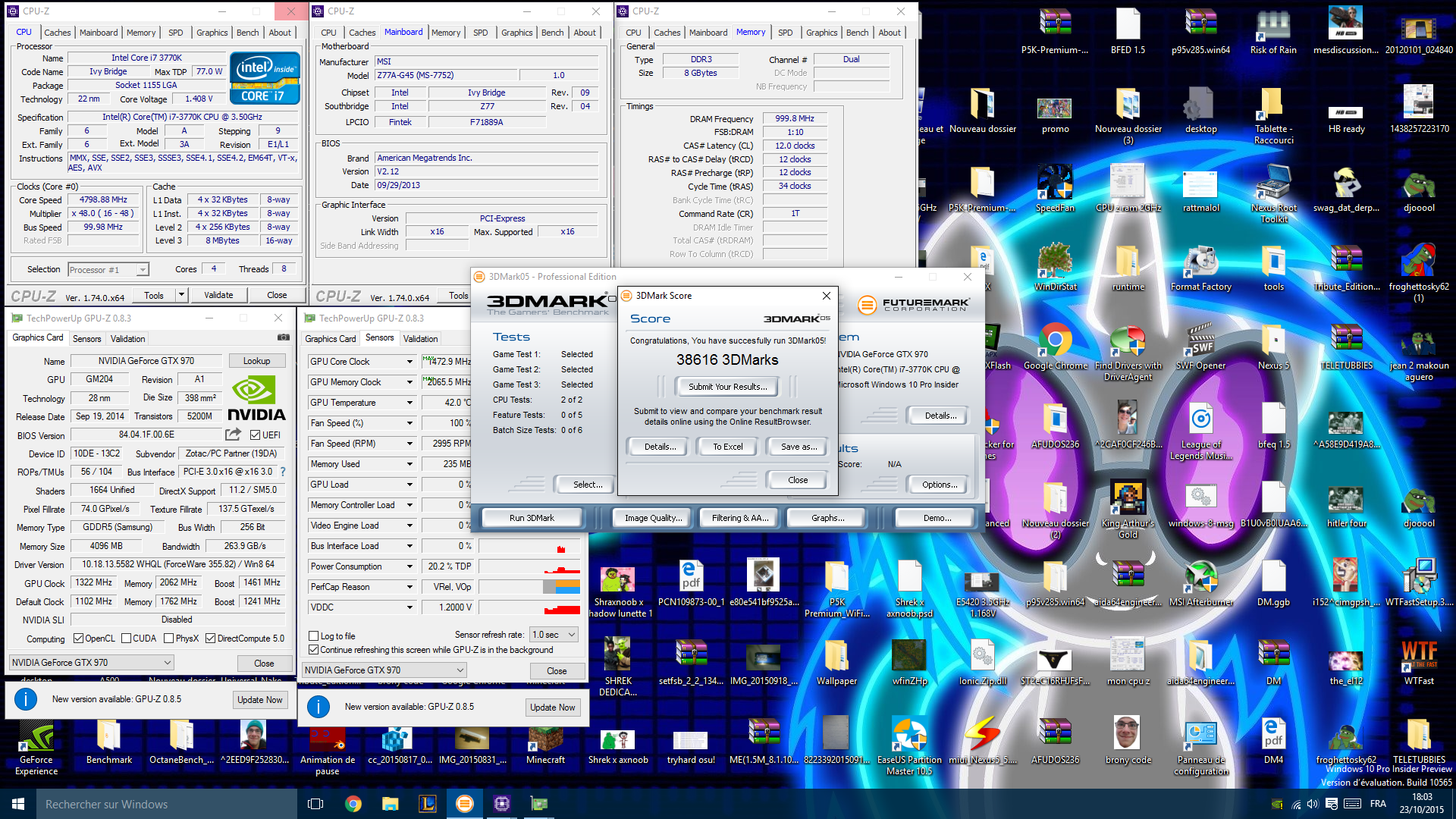
Task: Toggle PhysX checkbox in GPU-Z
Action: coord(168,639)
